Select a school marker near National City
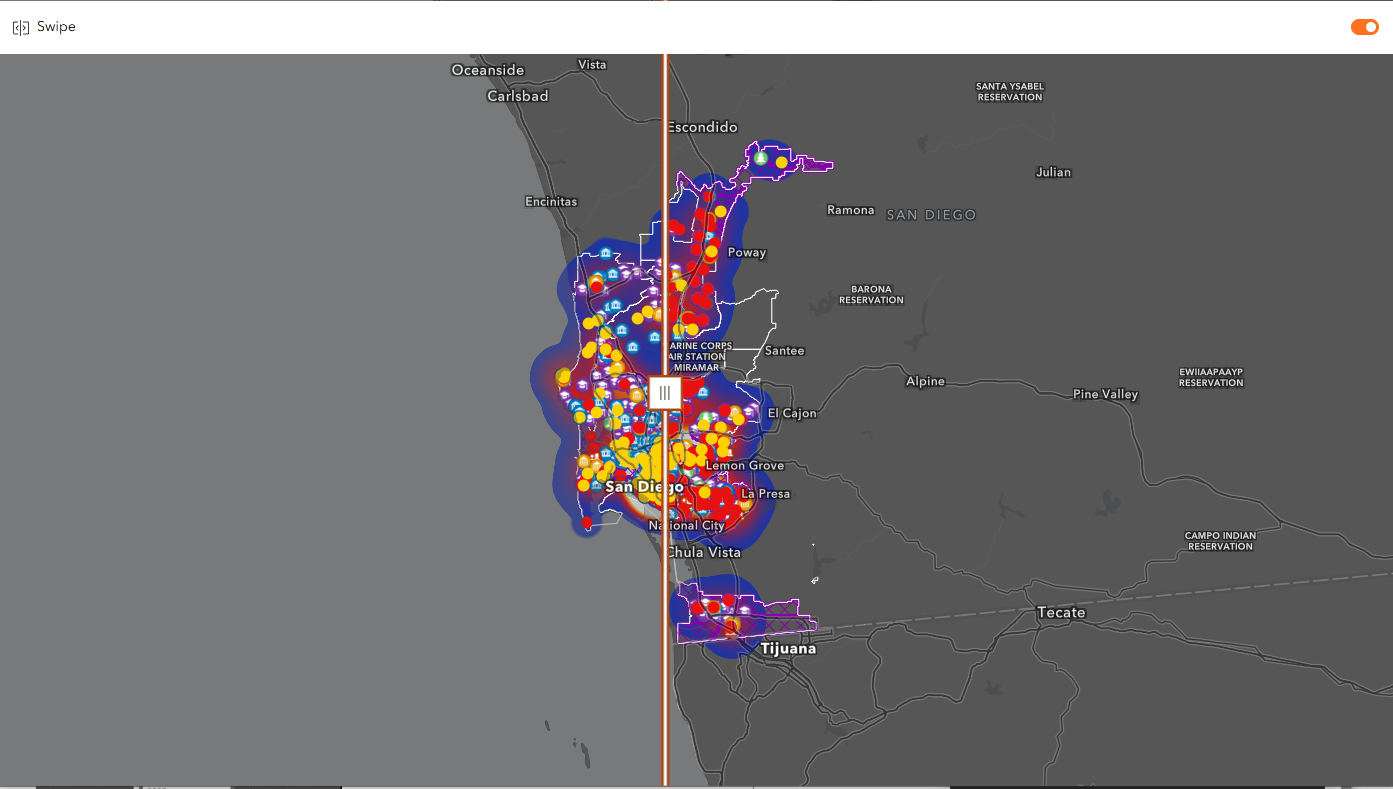 (672, 512)
